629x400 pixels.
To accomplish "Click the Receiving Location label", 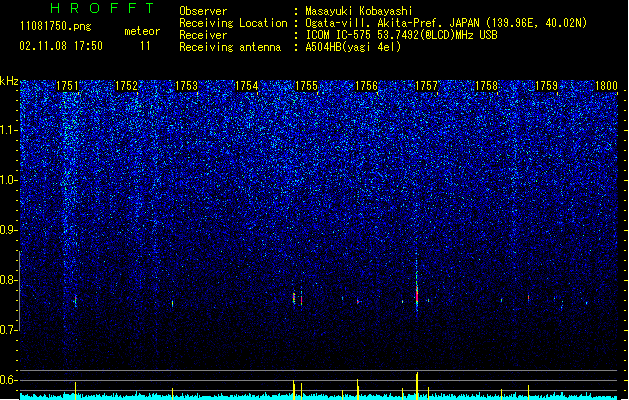I will (233, 24).
